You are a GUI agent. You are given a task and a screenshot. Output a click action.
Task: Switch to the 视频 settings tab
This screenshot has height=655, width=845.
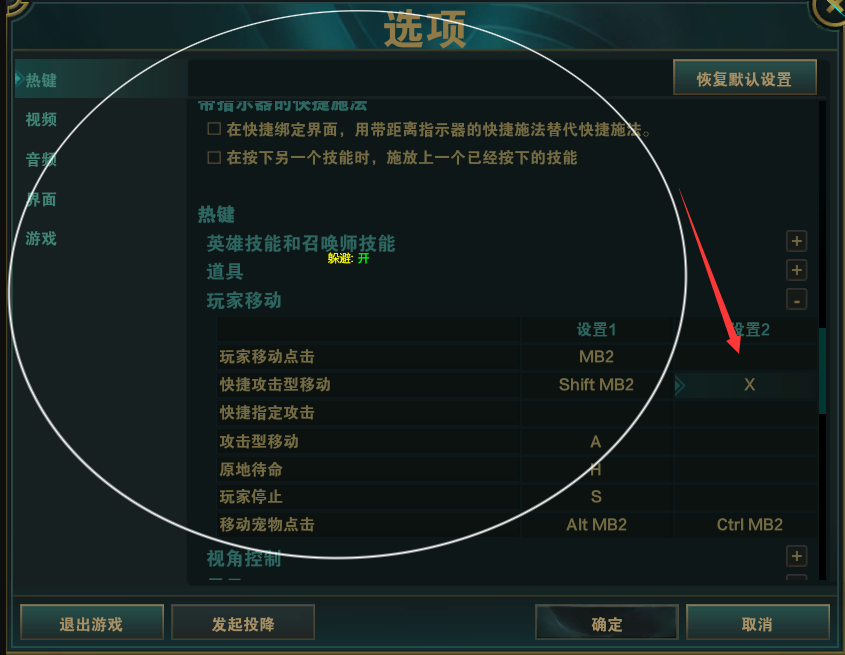[x=41, y=119]
